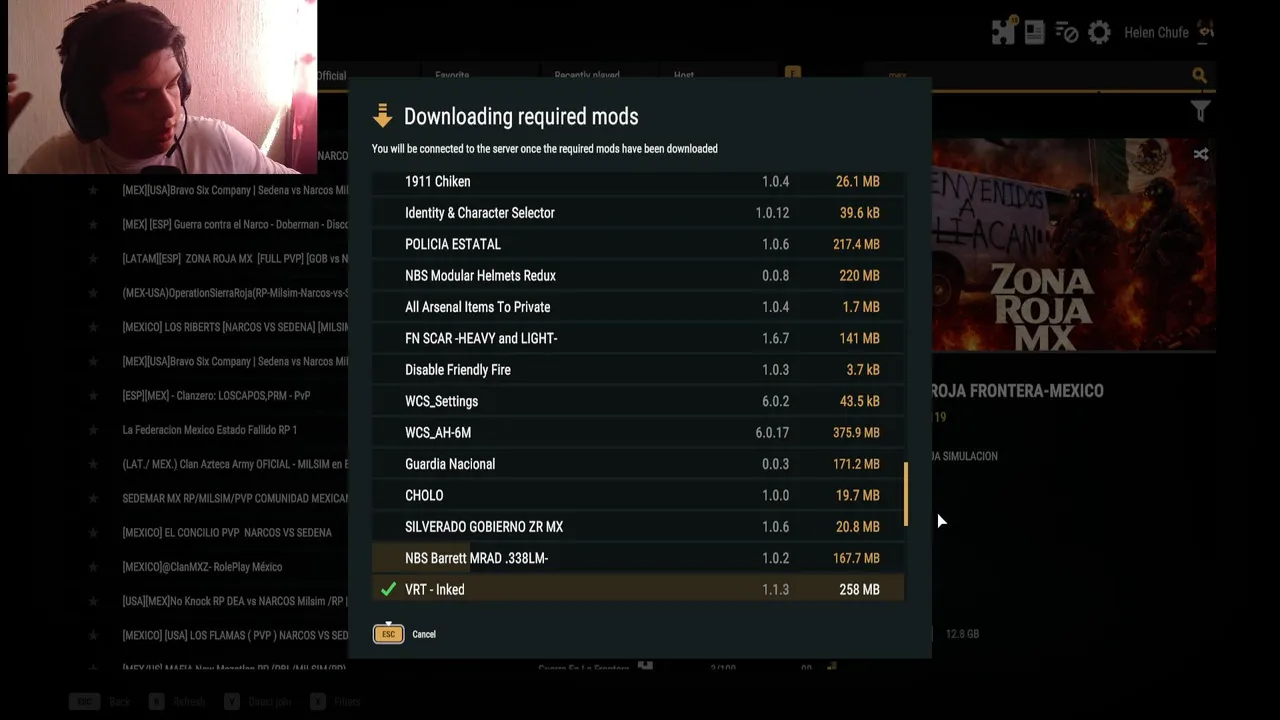This screenshot has width=1280, height=720.
Task: Toggle favorite star for LOS FLAMAS server
Action: (93, 636)
